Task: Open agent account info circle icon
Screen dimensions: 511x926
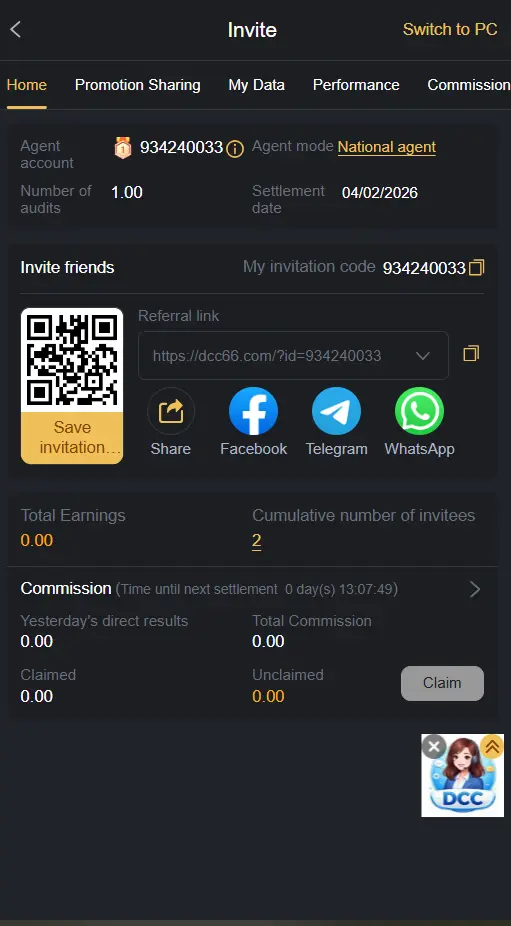Action: [235, 149]
